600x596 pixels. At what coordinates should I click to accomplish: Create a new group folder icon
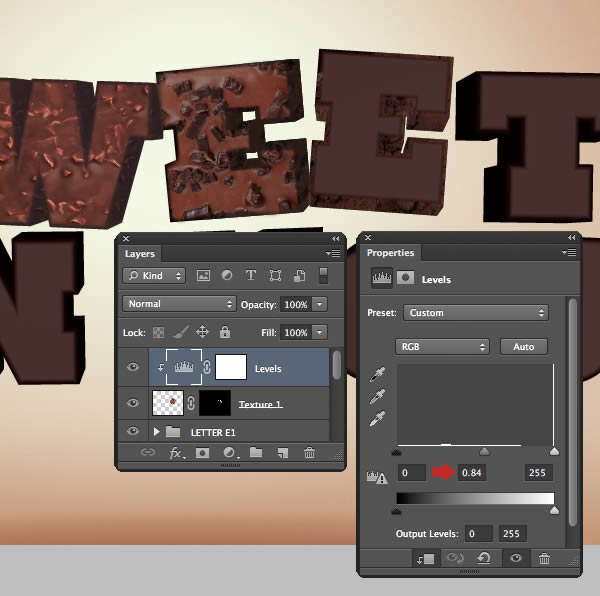pos(256,453)
